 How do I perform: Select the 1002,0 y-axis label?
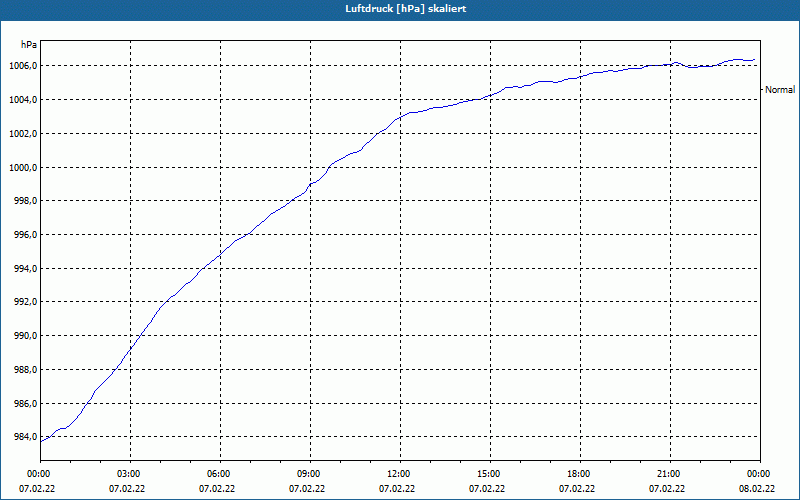tap(23, 134)
